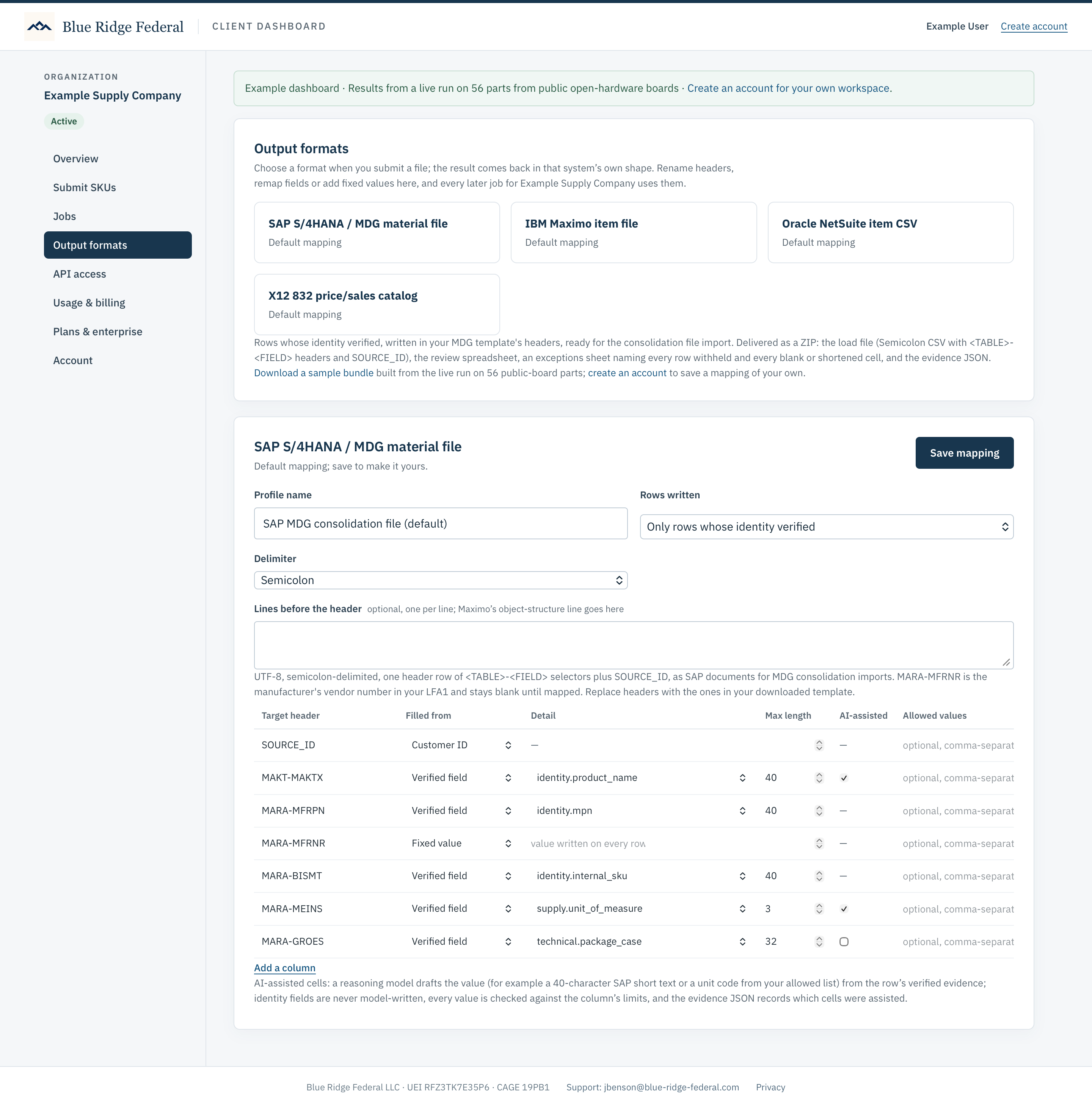The height and width of the screenshot is (1112, 1092).
Task: Open technical.package_case detail dropdown
Action: (x=640, y=941)
